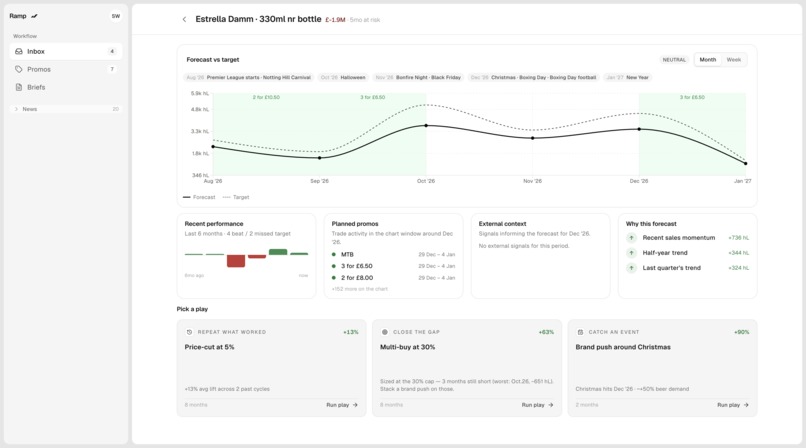The height and width of the screenshot is (448, 806).
Task: Click the New Year event chip
Action: 627,78
